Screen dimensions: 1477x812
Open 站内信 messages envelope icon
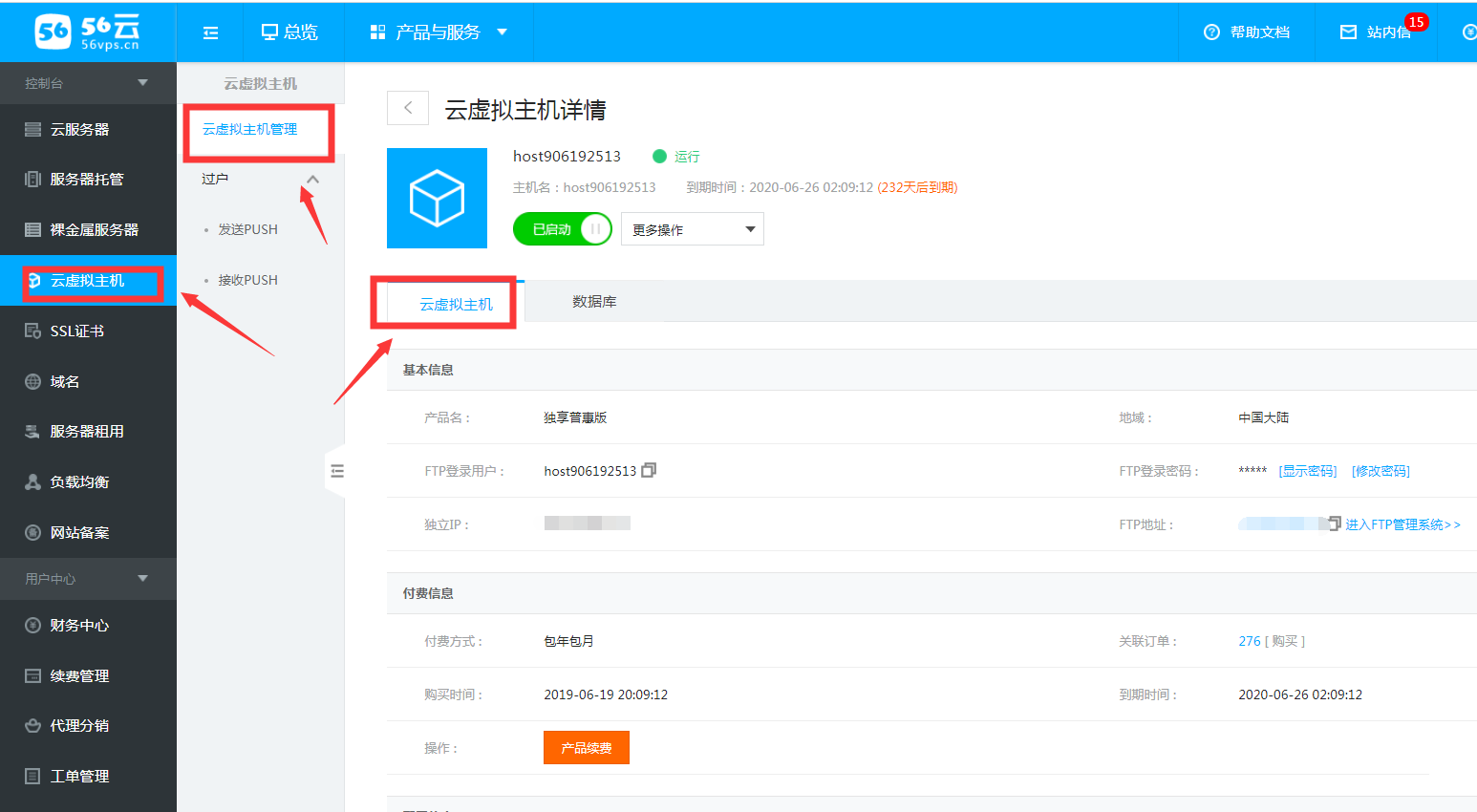pos(1348,32)
